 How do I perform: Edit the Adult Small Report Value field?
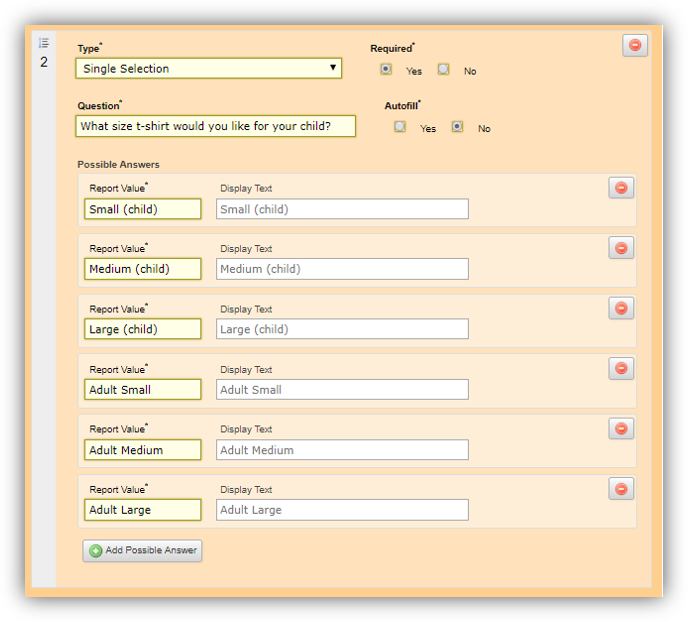(142, 390)
